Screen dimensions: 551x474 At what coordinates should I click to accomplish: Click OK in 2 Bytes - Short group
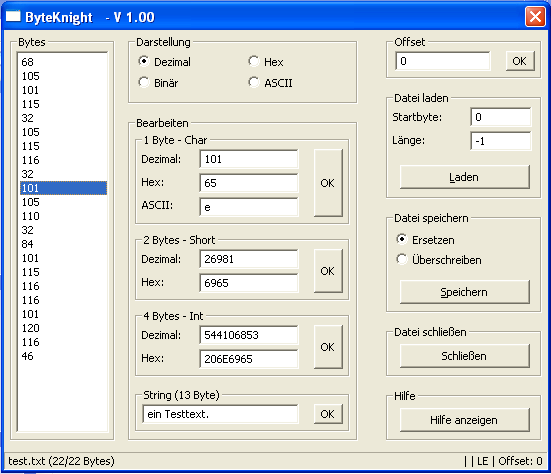328,271
